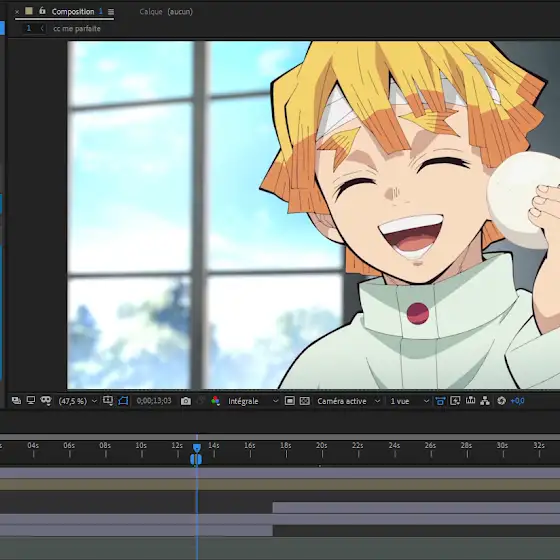Toggle pixel aspect ratio correction icon

tap(440, 401)
